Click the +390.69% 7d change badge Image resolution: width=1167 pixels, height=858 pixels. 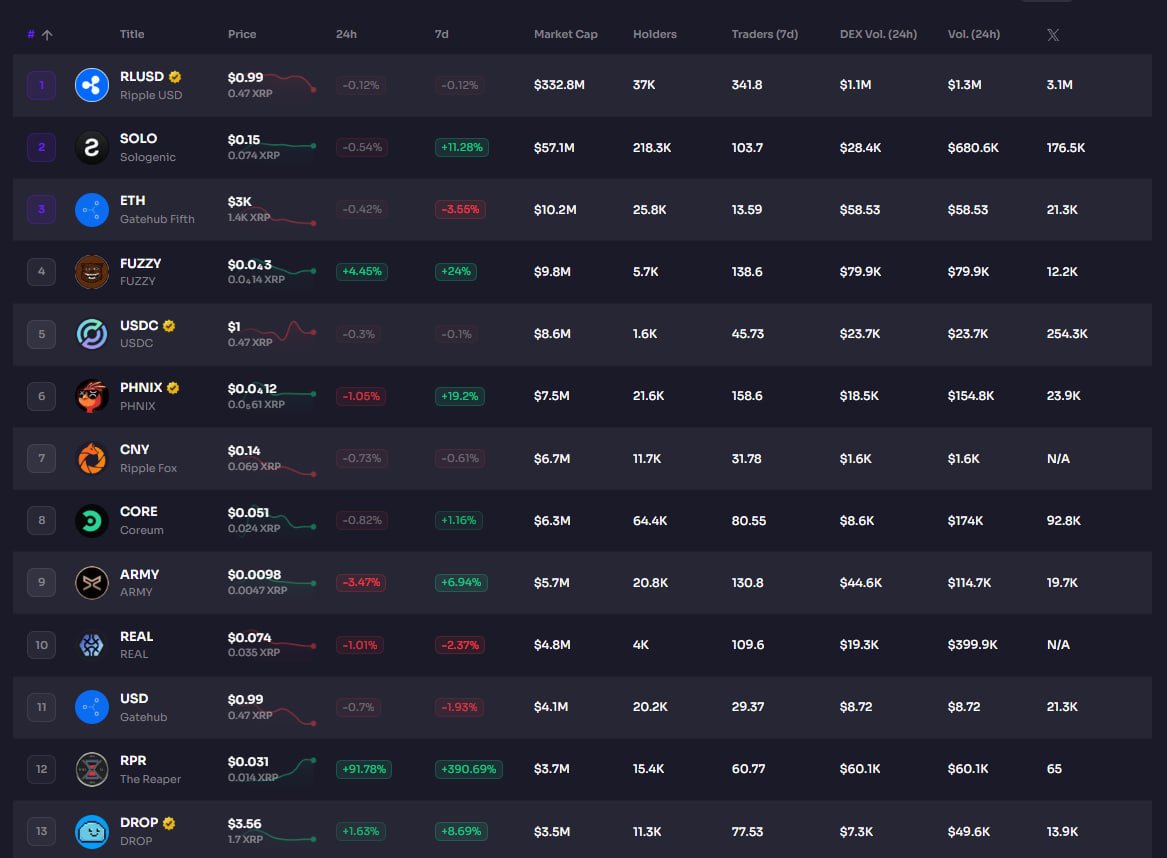468,769
